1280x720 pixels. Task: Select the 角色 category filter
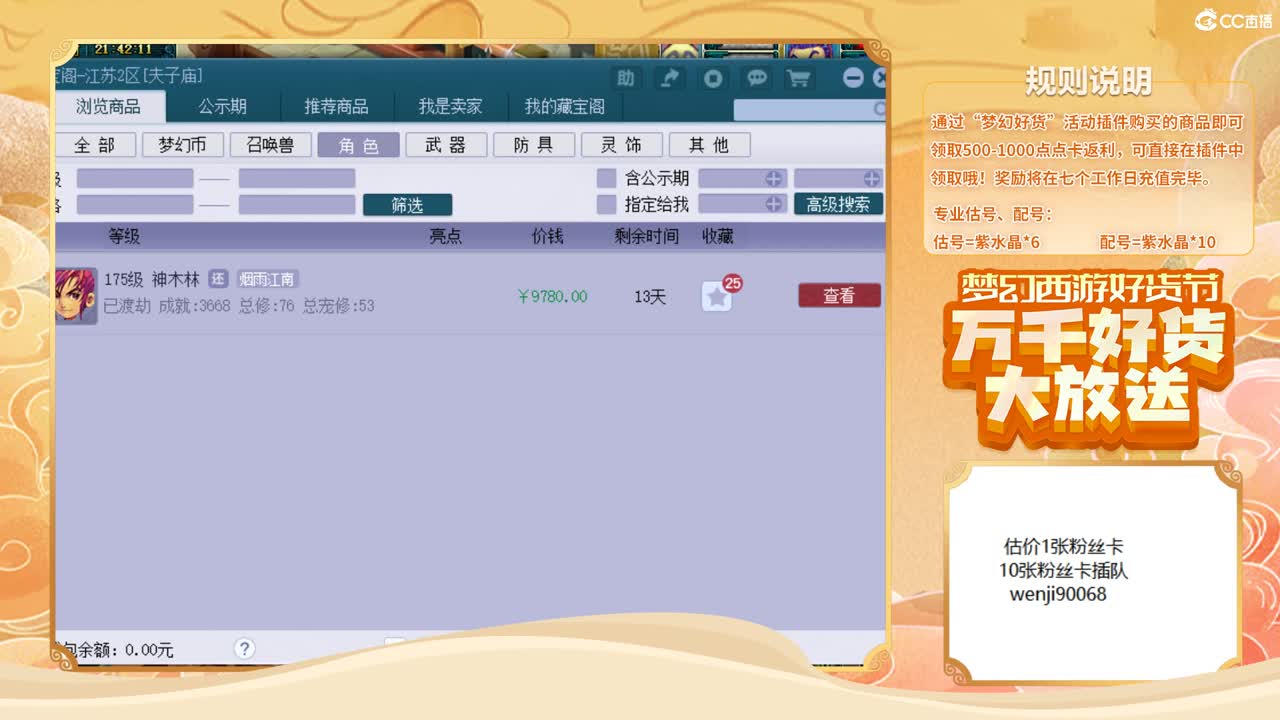tap(358, 145)
